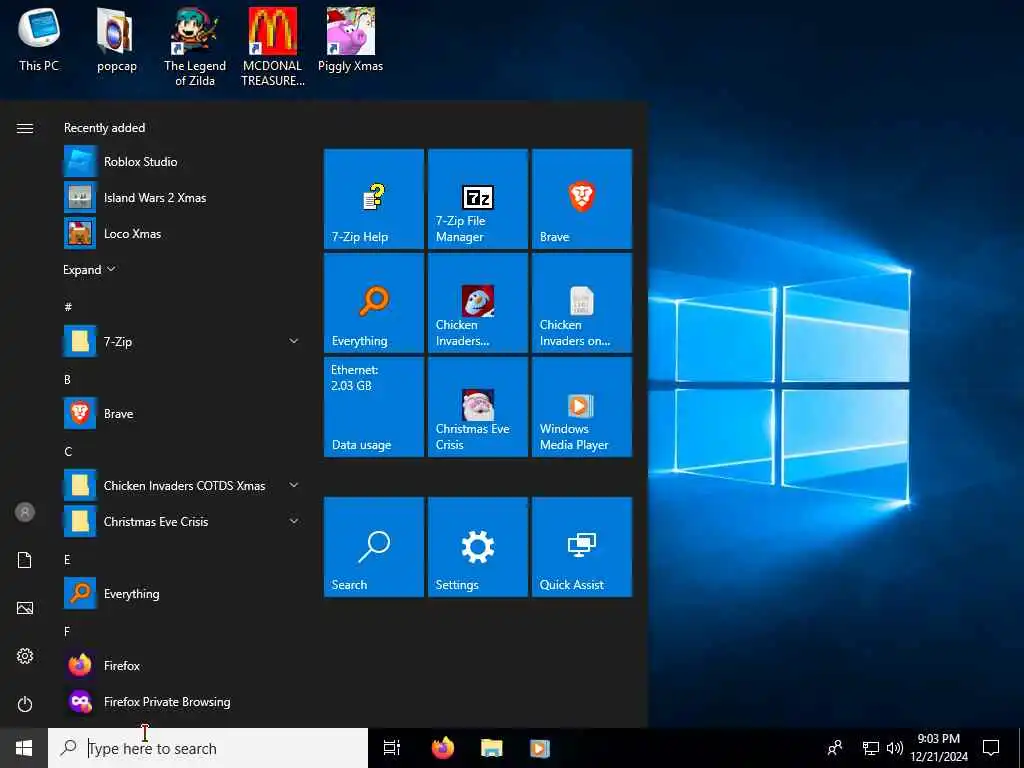
Task: Select the Piggly Xmas desktop shortcut
Action: point(351,39)
